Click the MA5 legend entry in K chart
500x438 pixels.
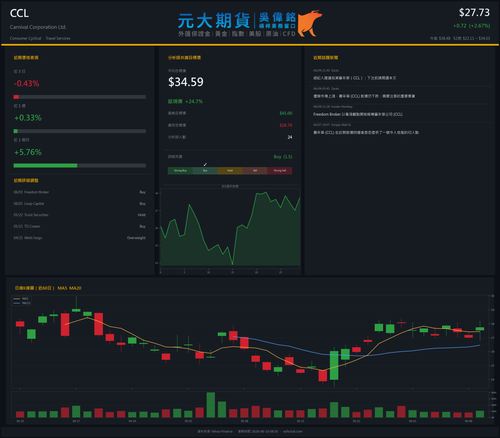(x=21, y=299)
